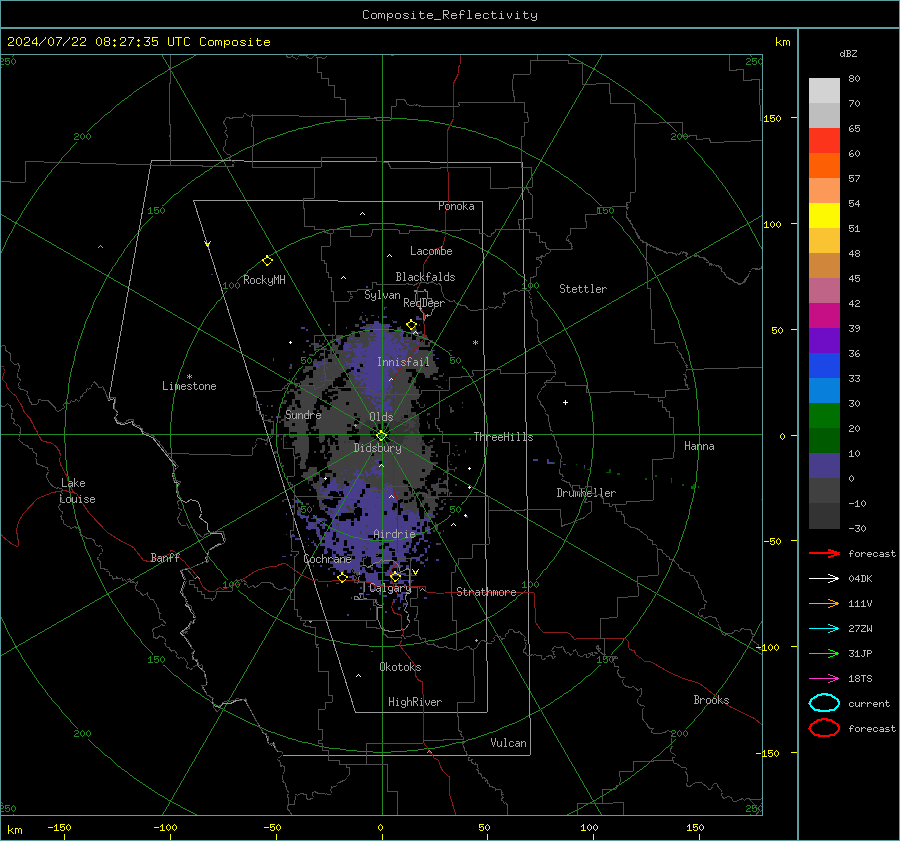Click the HighRiver town label
Image resolution: width=900 pixels, height=841 pixels.
[x=415, y=702]
